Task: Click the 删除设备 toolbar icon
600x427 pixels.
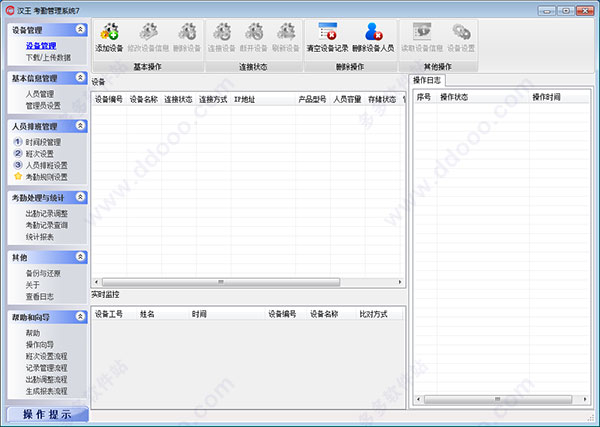Action: tap(187, 32)
